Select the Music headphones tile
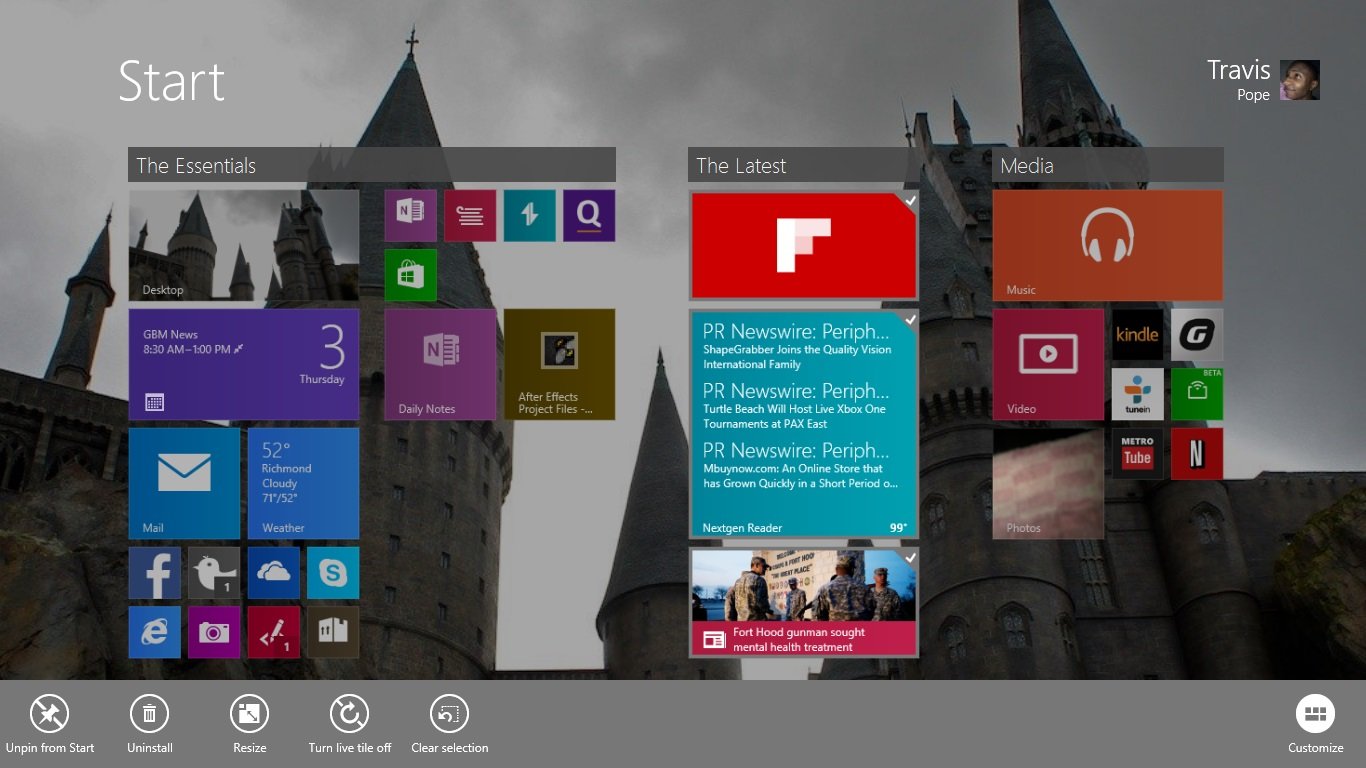Viewport: 1366px width, 768px height. pyautogui.click(x=1108, y=245)
